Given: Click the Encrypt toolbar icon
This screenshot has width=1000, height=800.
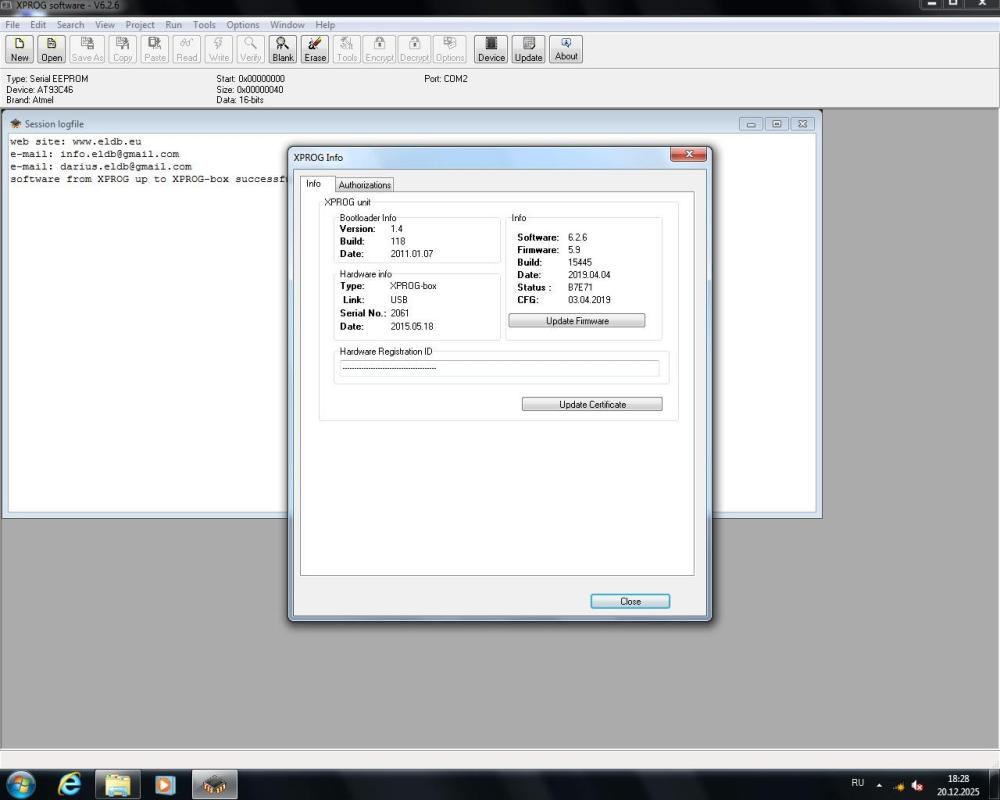Looking at the screenshot, I should click(379, 49).
